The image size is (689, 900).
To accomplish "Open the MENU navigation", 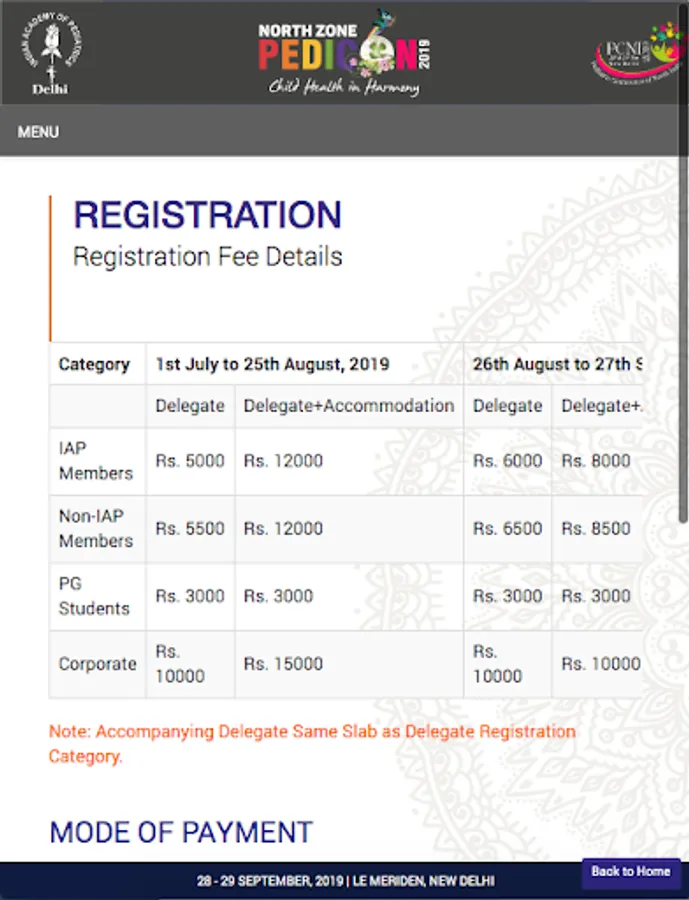I will [x=38, y=132].
